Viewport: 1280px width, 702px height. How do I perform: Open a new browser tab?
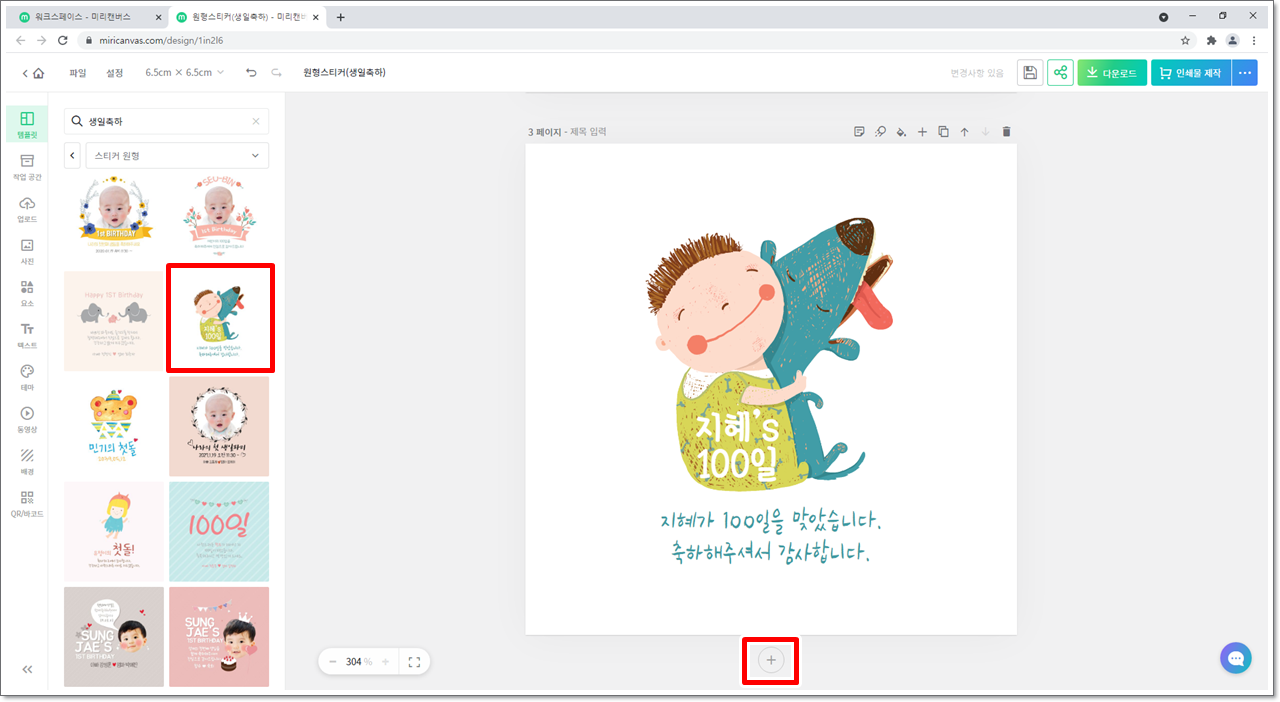coord(340,17)
